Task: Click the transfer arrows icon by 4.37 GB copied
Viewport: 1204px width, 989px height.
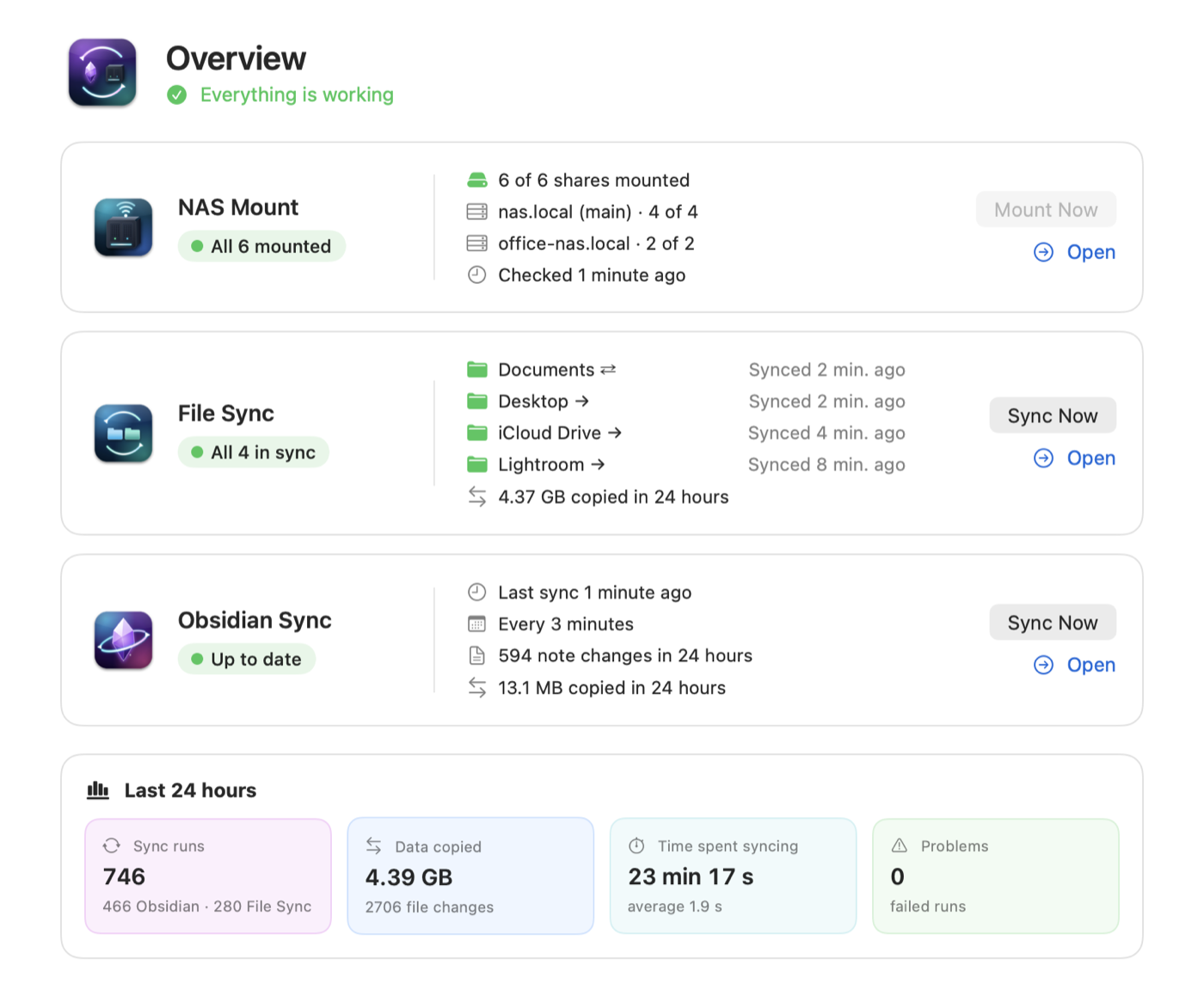Action: [x=477, y=496]
